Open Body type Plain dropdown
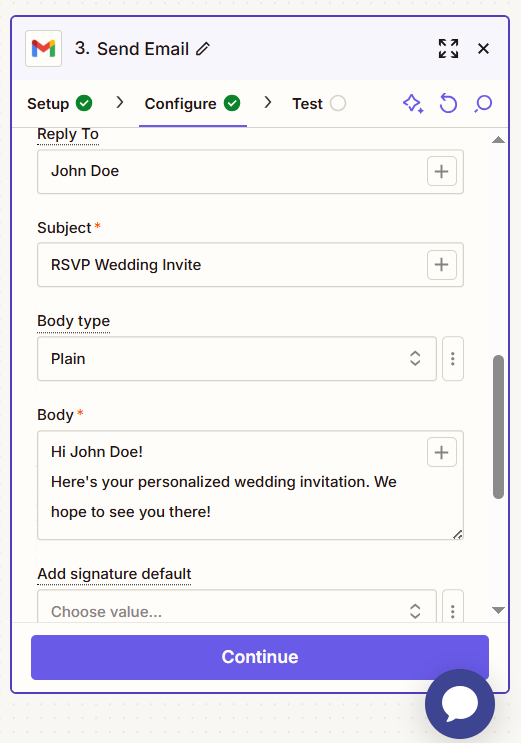 click(x=237, y=359)
